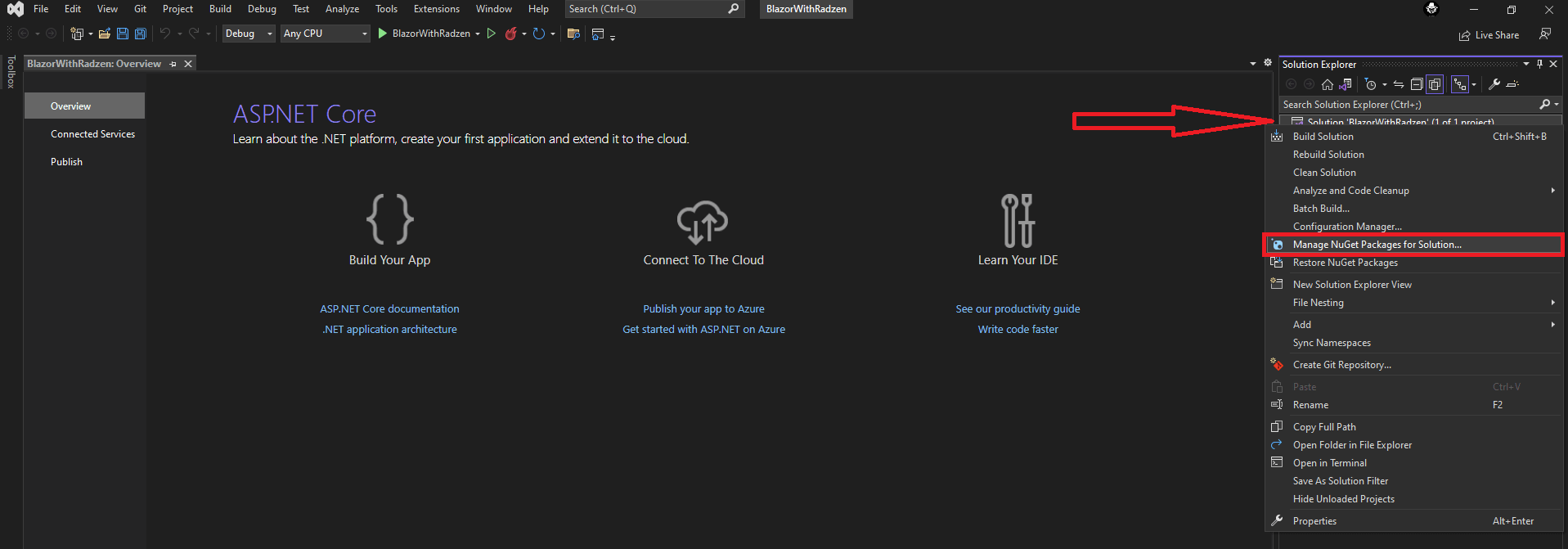Expand the Hot Reload options dropdown arrow

(x=523, y=34)
